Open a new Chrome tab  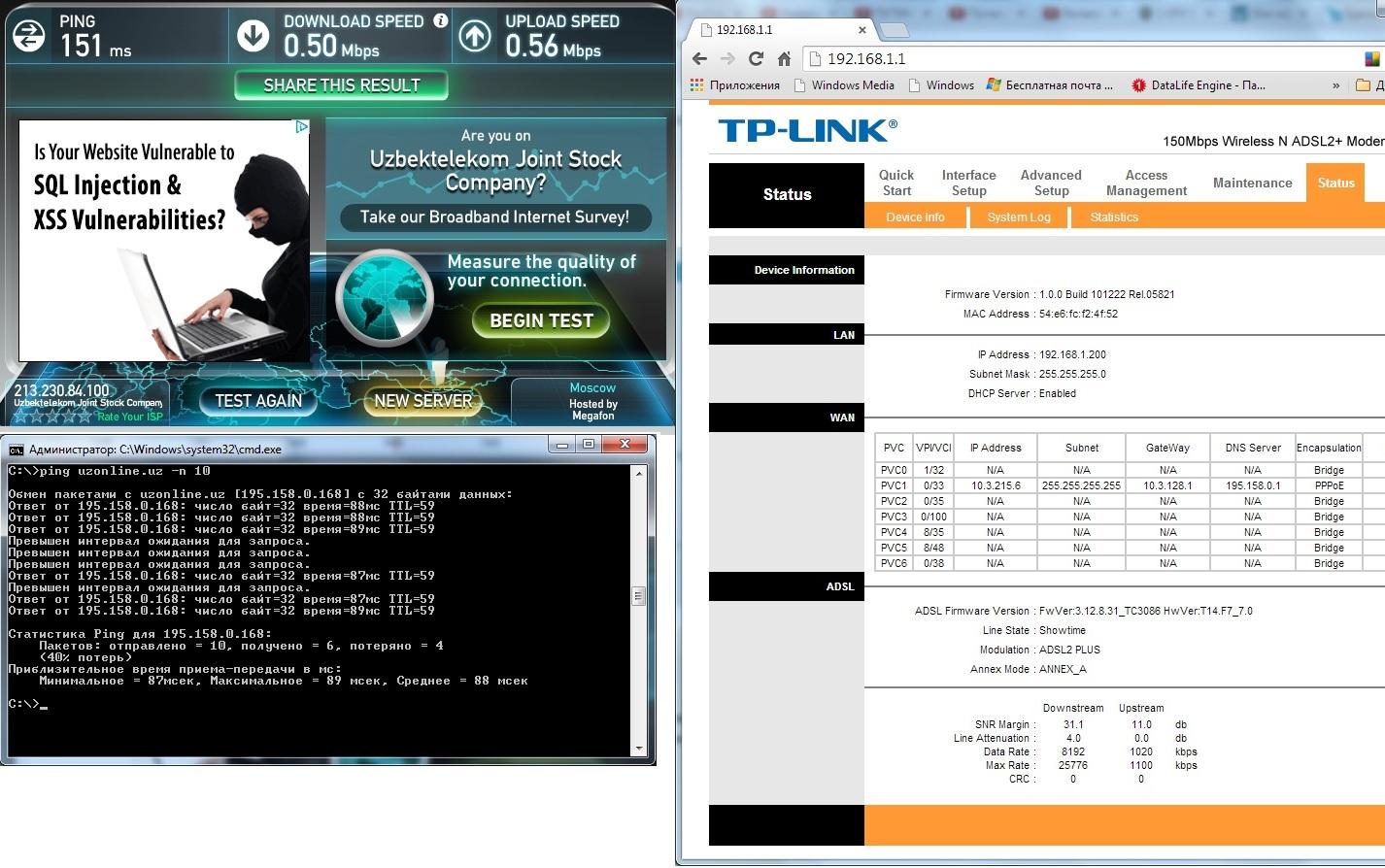(x=893, y=30)
